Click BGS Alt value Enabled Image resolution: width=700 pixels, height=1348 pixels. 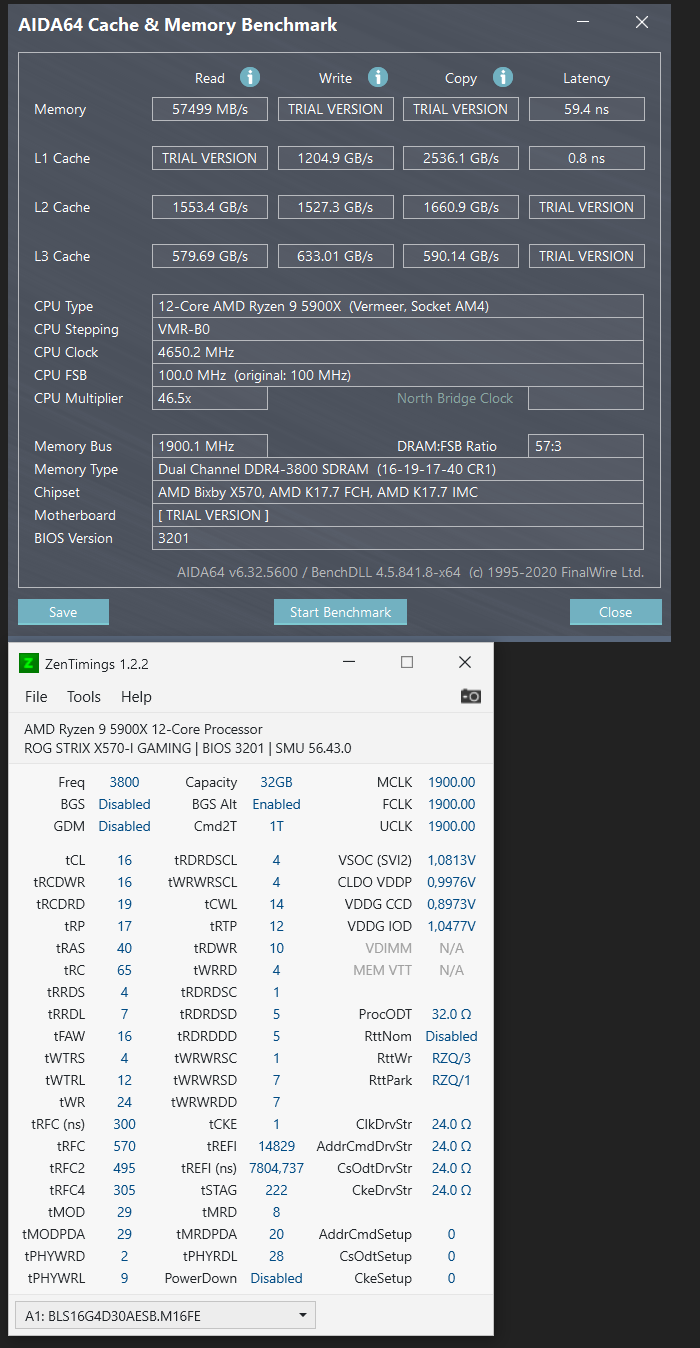pyautogui.click(x=276, y=804)
